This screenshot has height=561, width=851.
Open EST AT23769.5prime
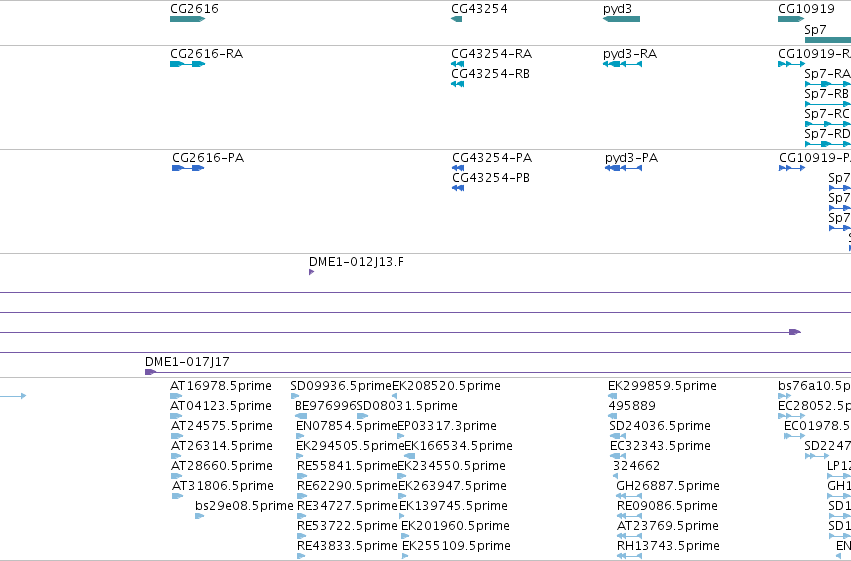tap(668, 526)
